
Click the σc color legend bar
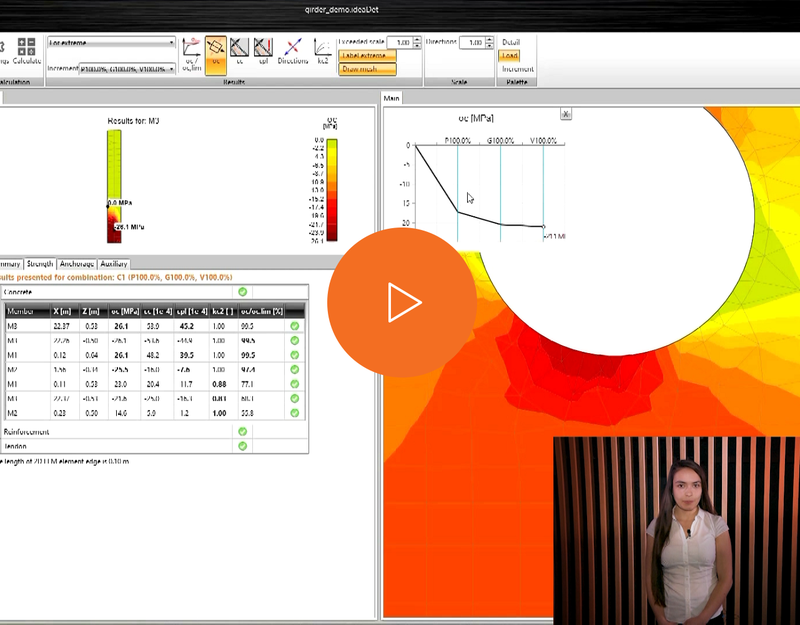(x=332, y=190)
